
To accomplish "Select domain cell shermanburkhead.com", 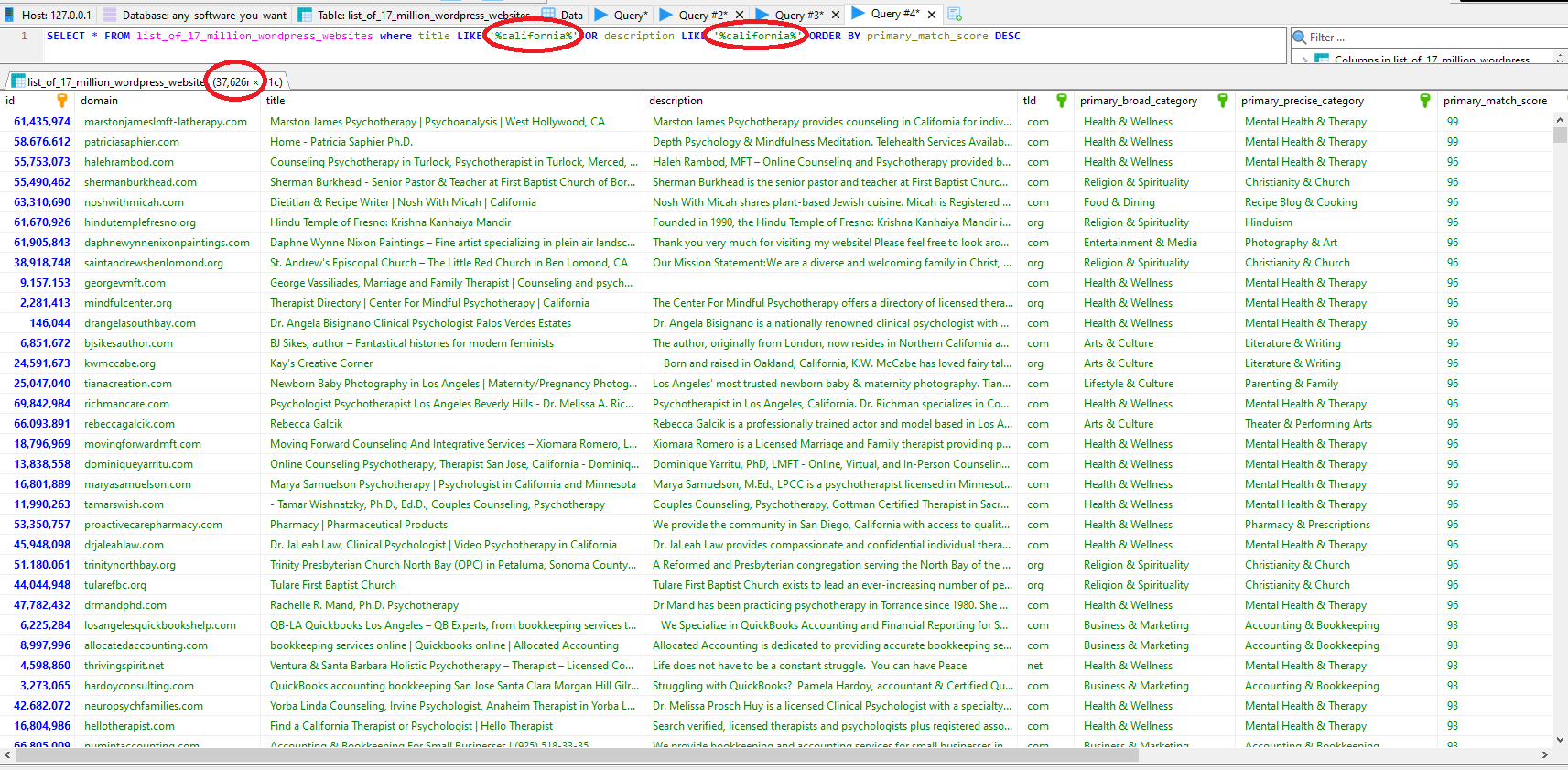I will pyautogui.click(x=140, y=182).
